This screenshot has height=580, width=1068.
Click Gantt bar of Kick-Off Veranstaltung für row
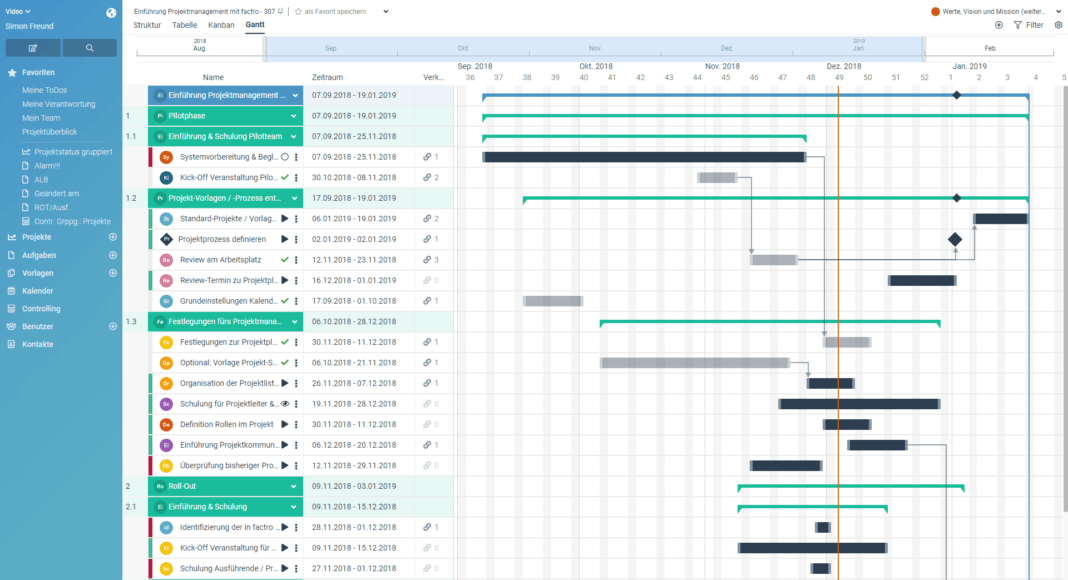pos(813,548)
